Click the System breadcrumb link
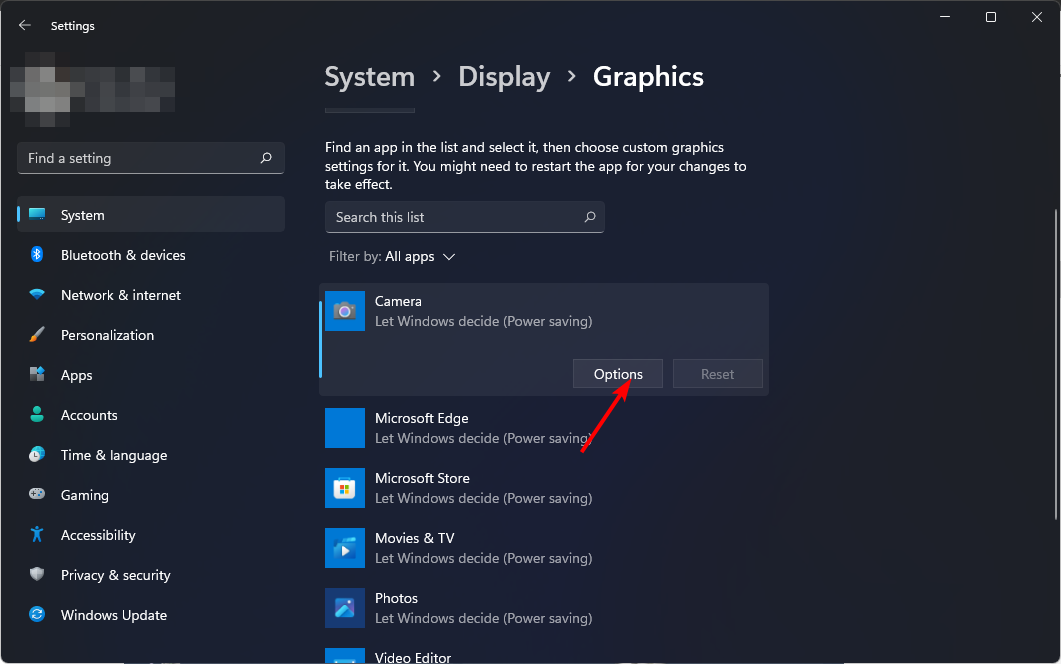 pos(369,77)
